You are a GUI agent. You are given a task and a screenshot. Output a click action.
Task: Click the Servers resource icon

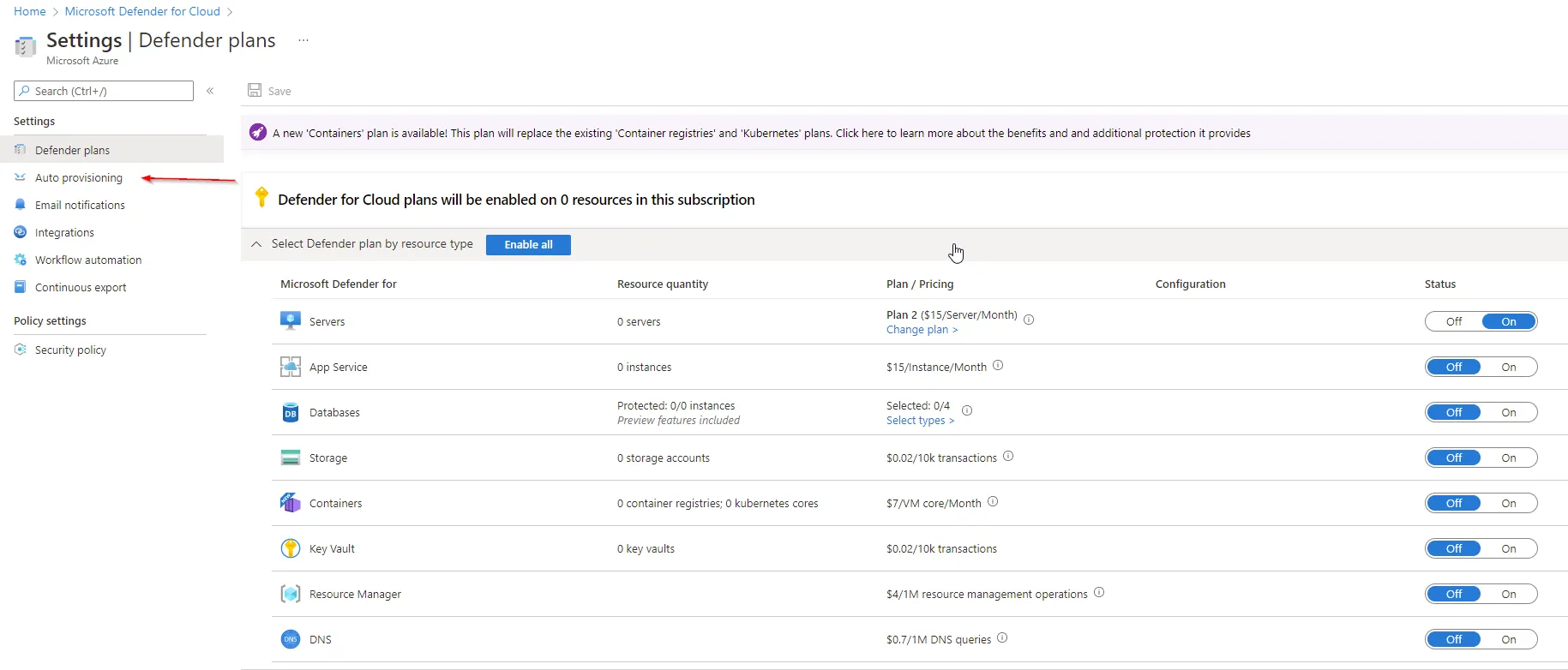pyautogui.click(x=291, y=321)
